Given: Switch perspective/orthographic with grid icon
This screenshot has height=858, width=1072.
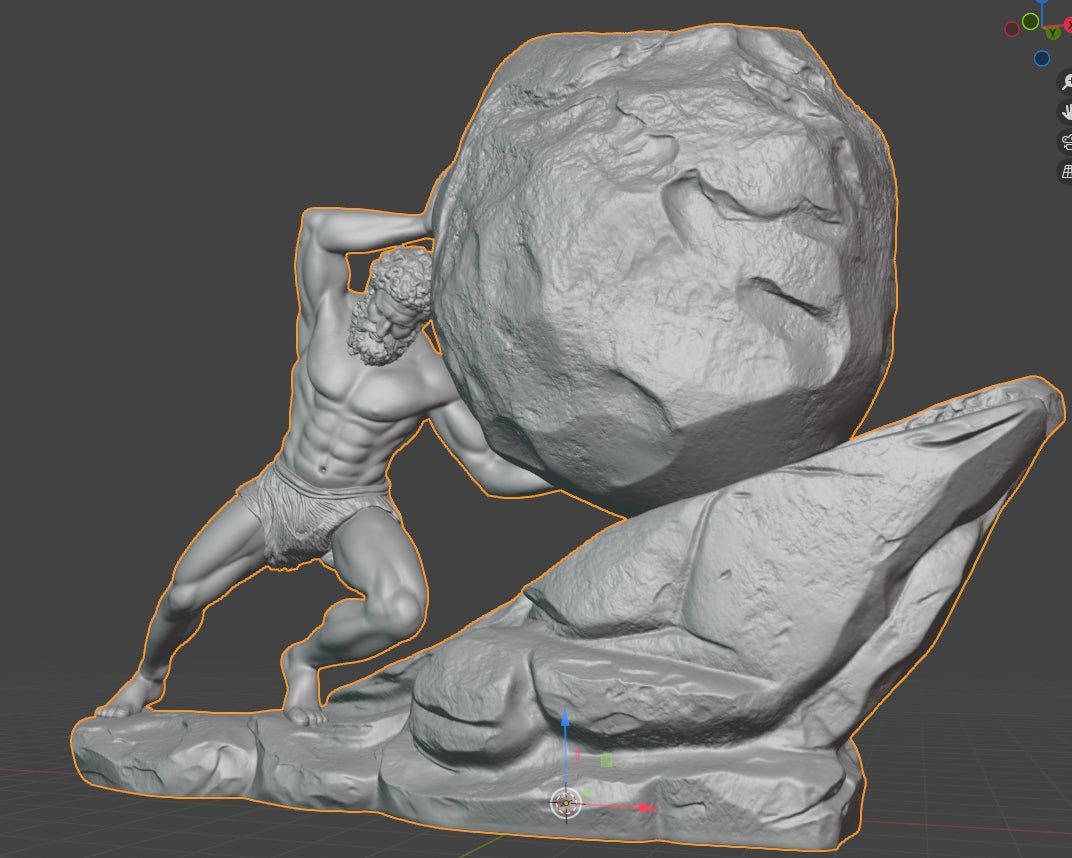Looking at the screenshot, I should [1067, 171].
